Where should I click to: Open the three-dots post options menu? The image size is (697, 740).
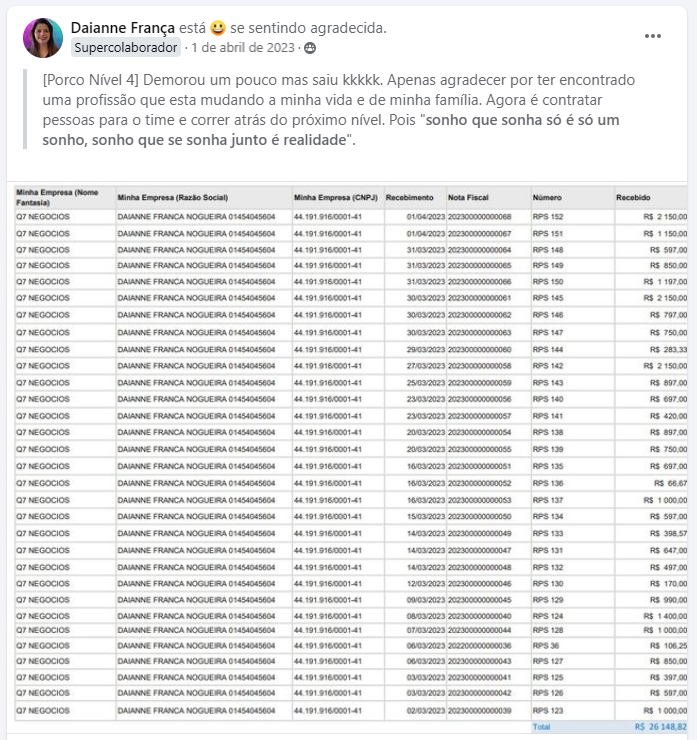point(653,36)
